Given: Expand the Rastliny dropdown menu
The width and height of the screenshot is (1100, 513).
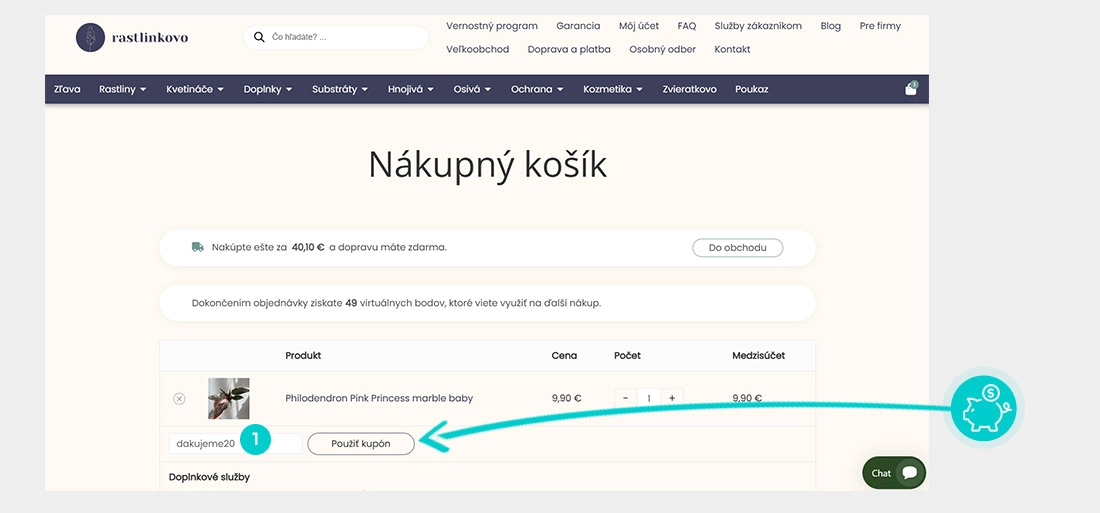Looking at the screenshot, I should click(x=123, y=89).
